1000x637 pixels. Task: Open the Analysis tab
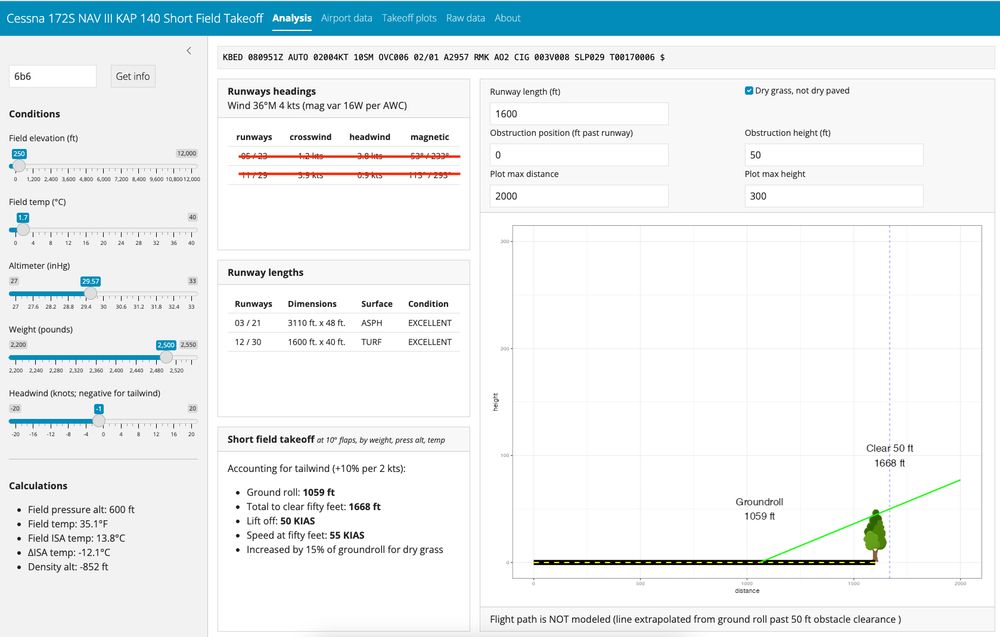tap(292, 18)
